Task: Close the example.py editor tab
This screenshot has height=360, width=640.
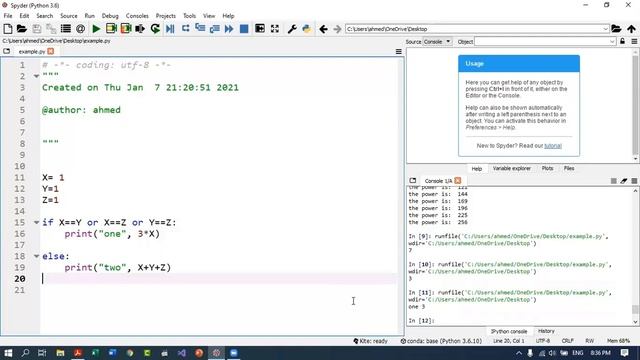Action: click(51, 51)
